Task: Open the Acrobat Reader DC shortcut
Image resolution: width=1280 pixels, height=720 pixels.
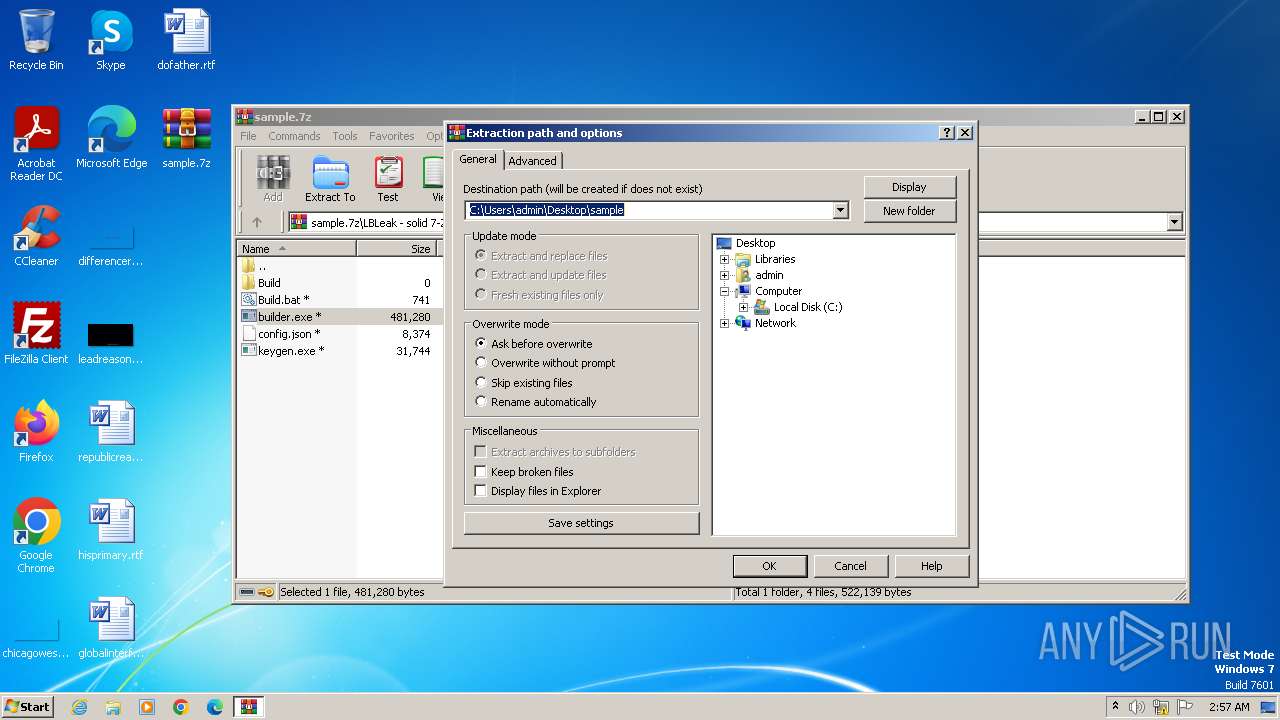Action: 36,144
